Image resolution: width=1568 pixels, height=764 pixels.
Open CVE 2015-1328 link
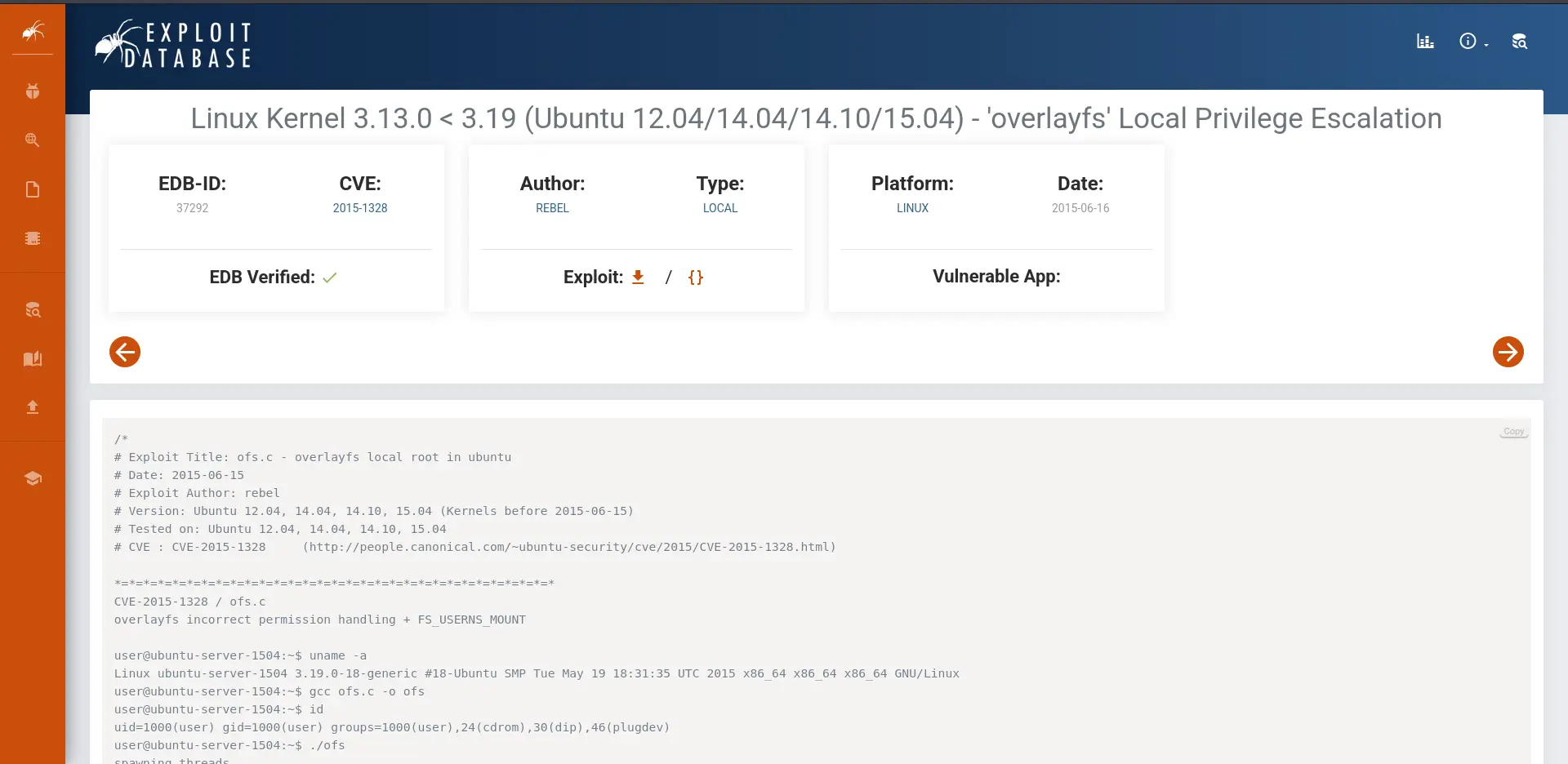(360, 208)
